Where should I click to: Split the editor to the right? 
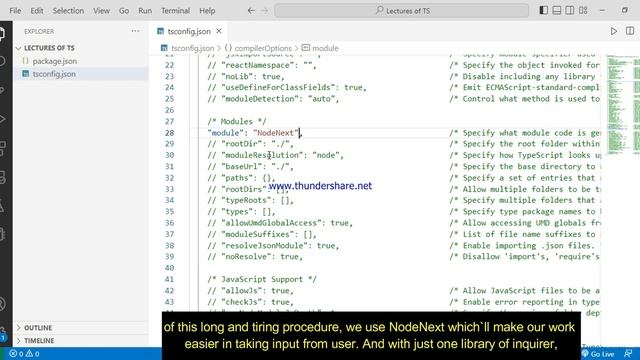pyautogui.click(x=630, y=31)
